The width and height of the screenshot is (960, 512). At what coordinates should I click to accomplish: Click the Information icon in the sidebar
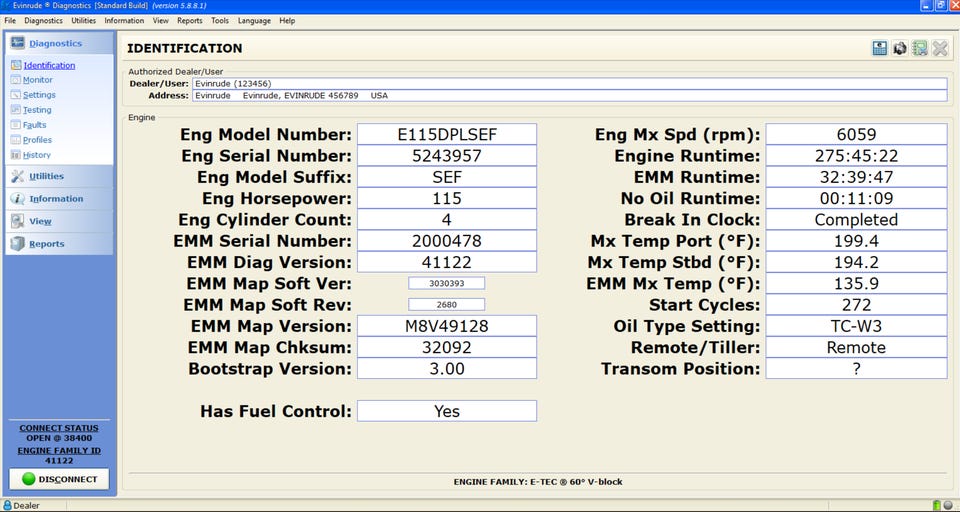click(x=18, y=199)
